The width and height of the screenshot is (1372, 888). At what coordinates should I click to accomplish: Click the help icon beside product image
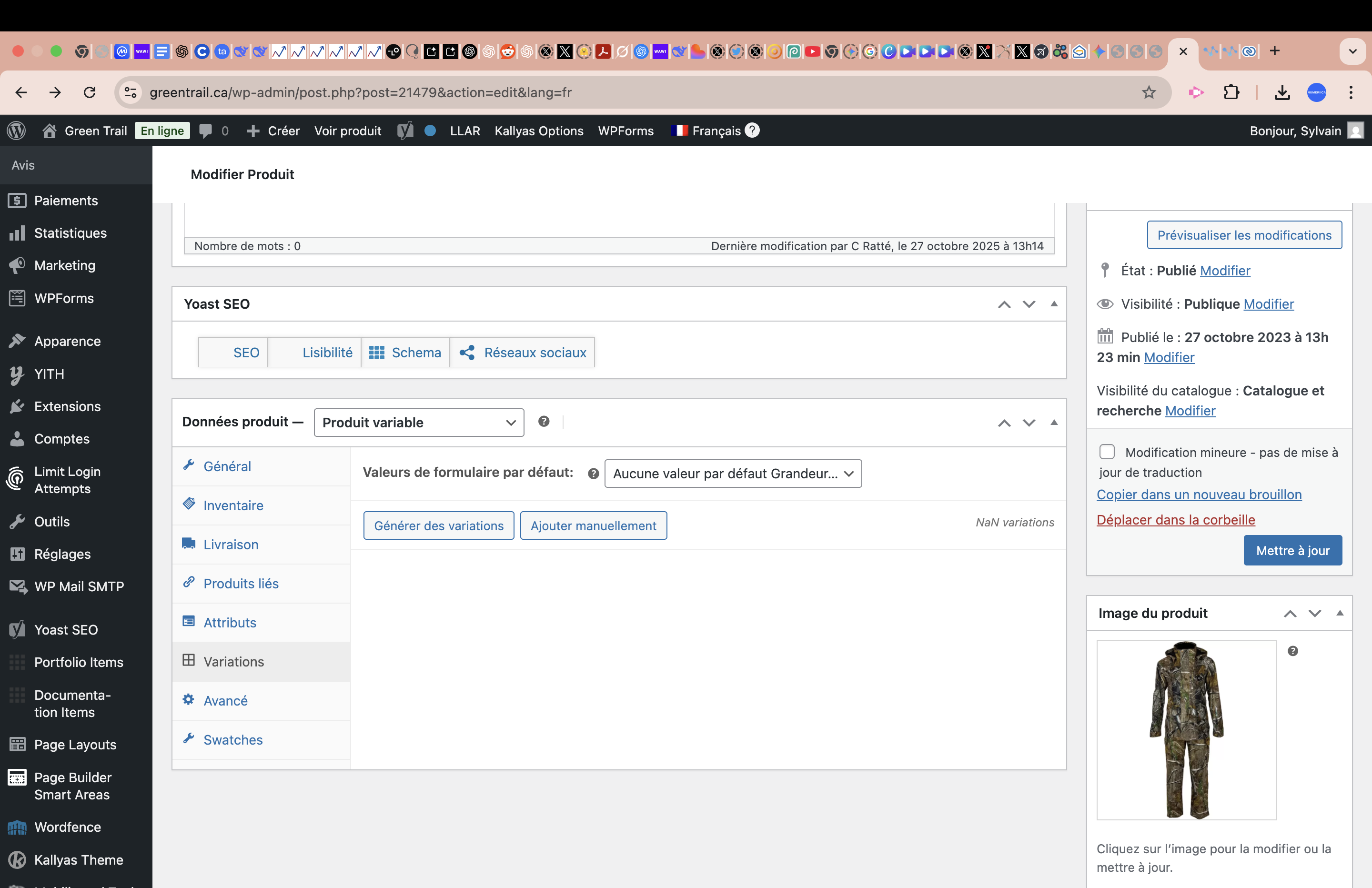1293,651
